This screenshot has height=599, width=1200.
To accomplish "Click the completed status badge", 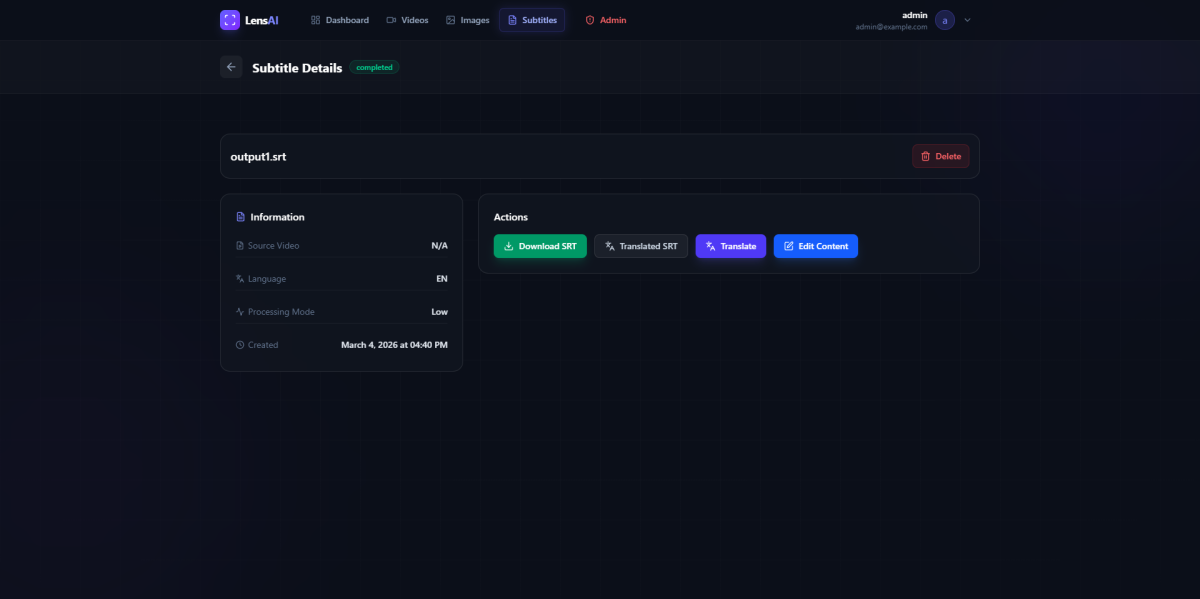I will [374, 68].
